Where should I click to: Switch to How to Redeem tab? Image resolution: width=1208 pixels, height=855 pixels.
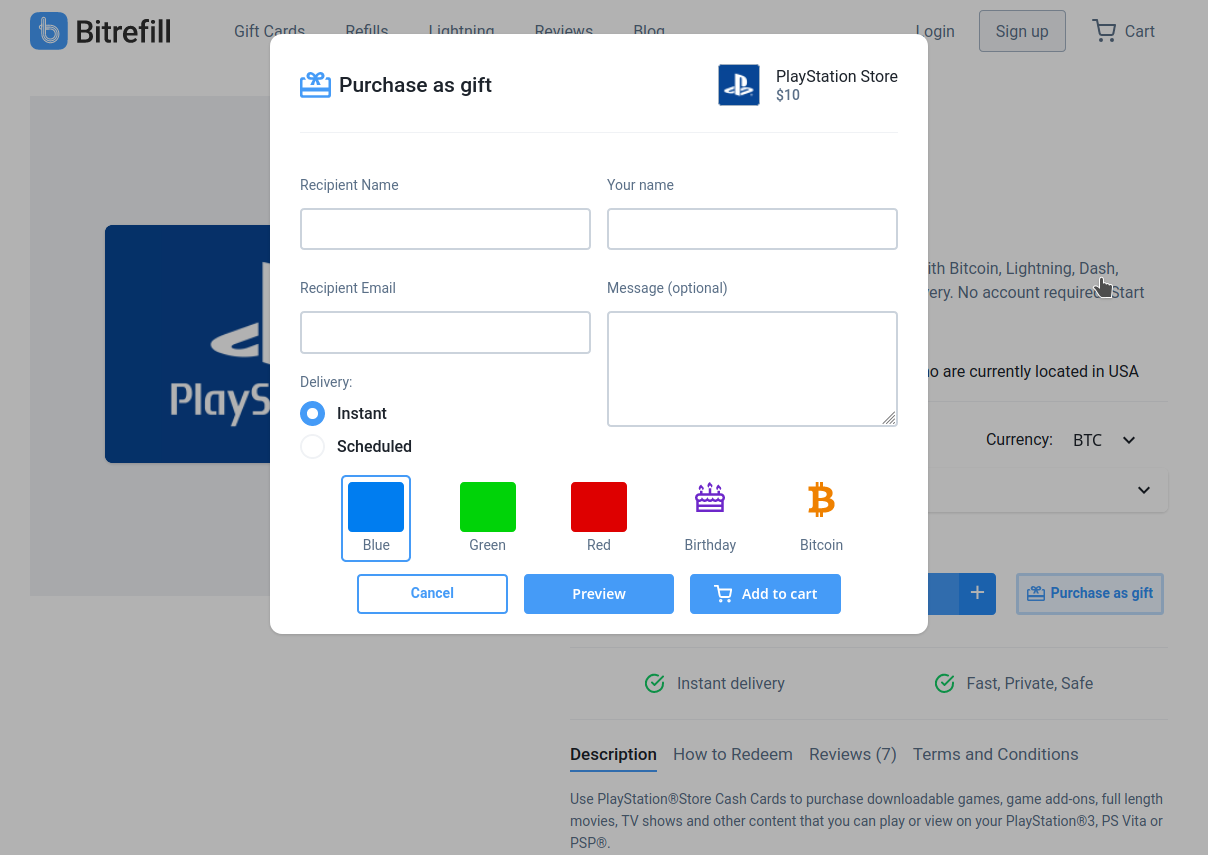(733, 754)
